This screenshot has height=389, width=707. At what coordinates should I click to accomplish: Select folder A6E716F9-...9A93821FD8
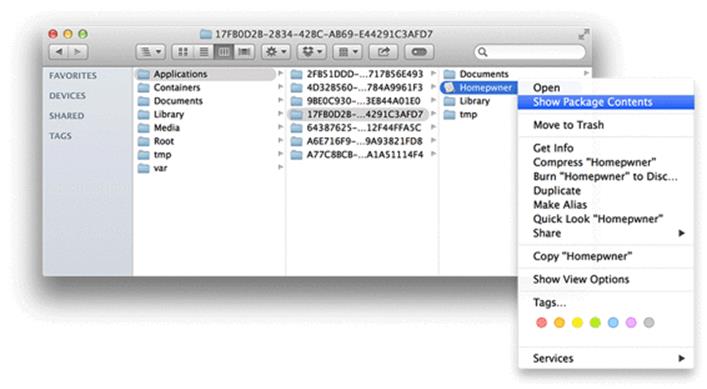point(358,141)
